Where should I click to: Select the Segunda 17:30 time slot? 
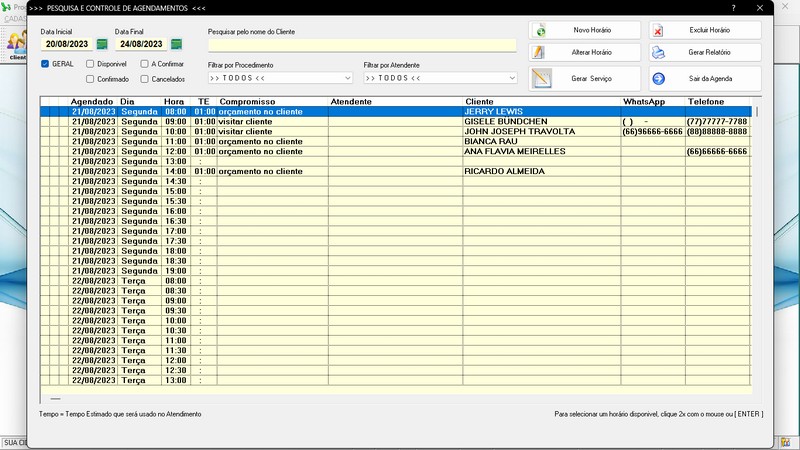395,241
